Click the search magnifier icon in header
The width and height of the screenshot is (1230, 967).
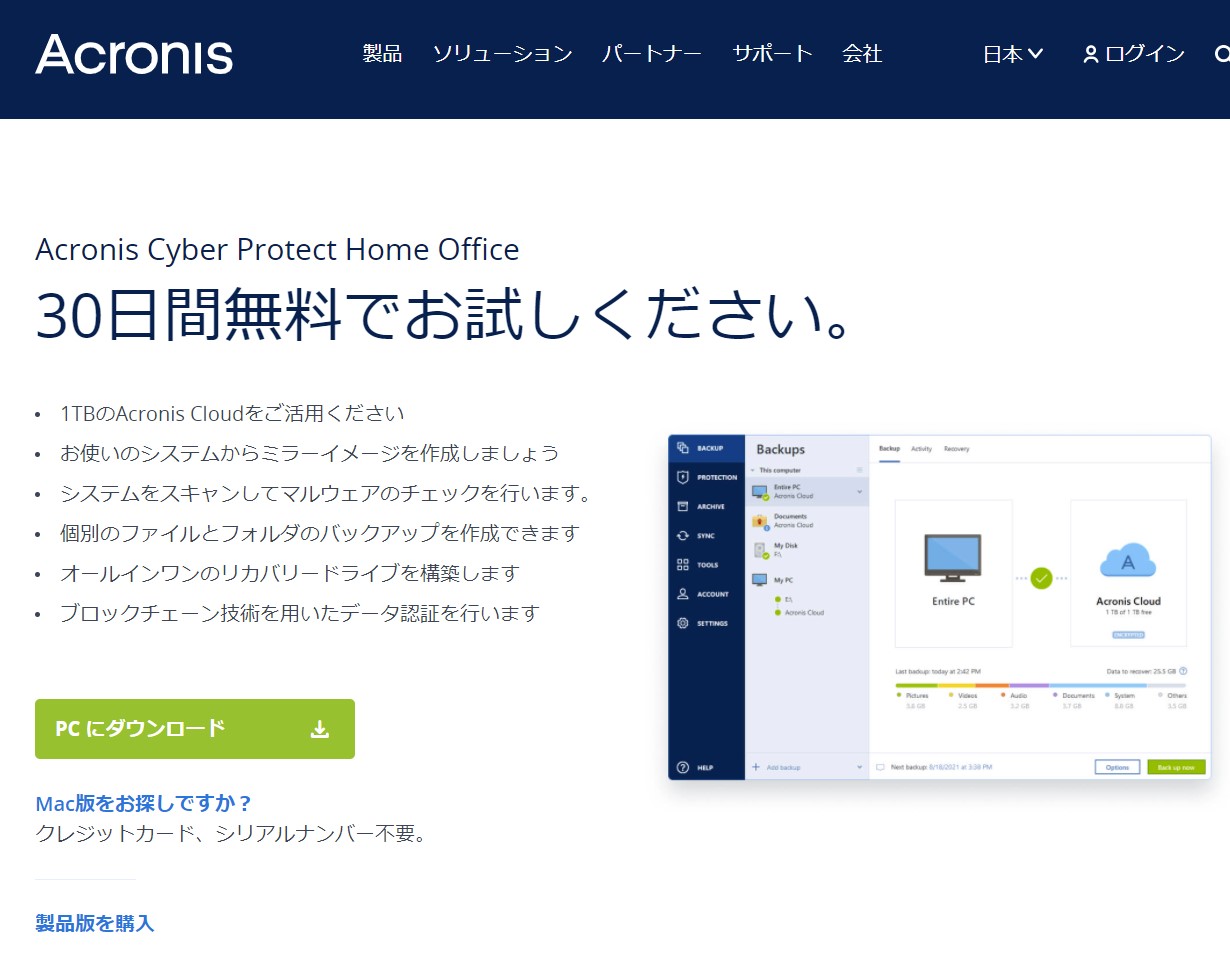click(x=1222, y=54)
